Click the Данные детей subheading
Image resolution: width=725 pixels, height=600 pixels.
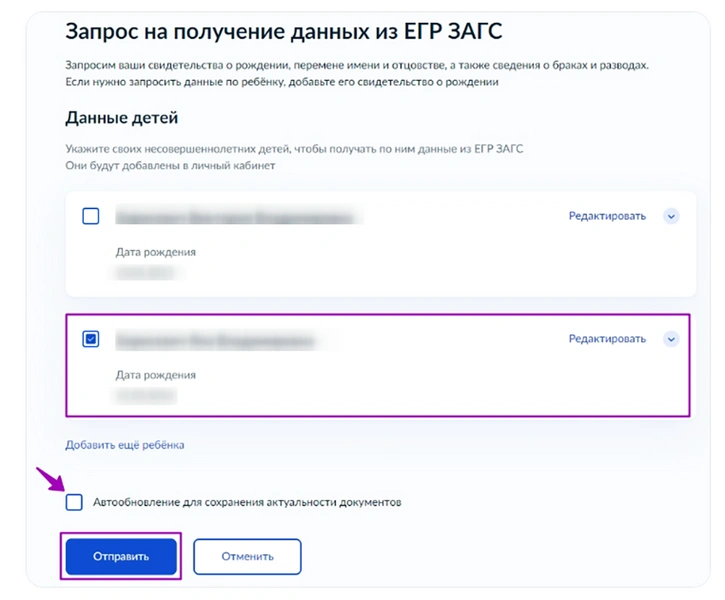122,118
